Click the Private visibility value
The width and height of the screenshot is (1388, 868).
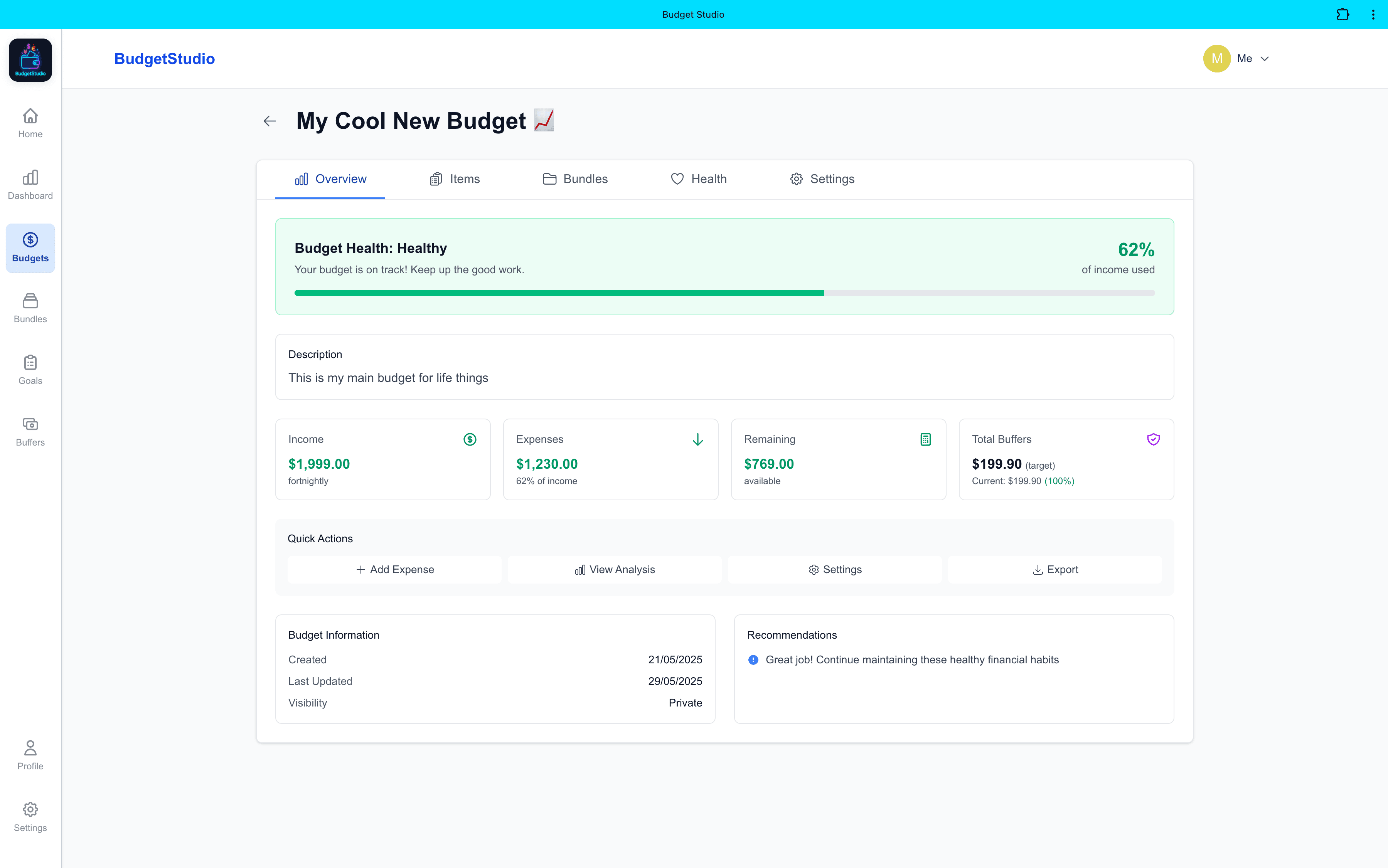[x=686, y=703]
